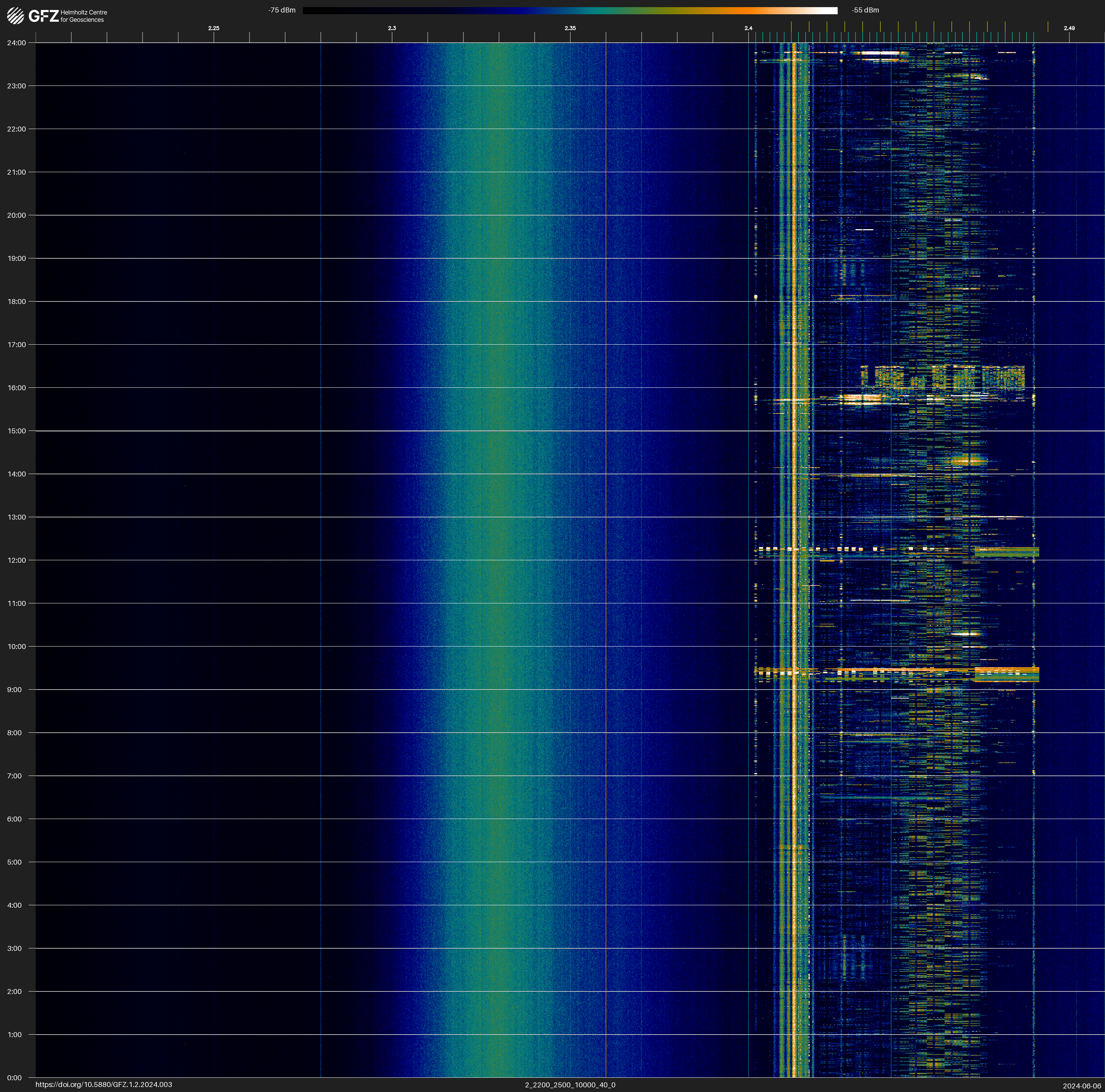Click the 2.3 frequency axis label
Viewport: 1105px width, 1092px height.
392,28
